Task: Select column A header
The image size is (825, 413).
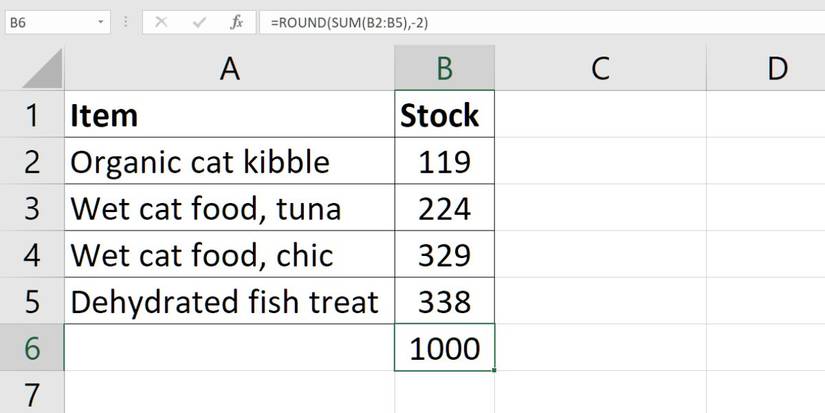Action: tap(230, 68)
